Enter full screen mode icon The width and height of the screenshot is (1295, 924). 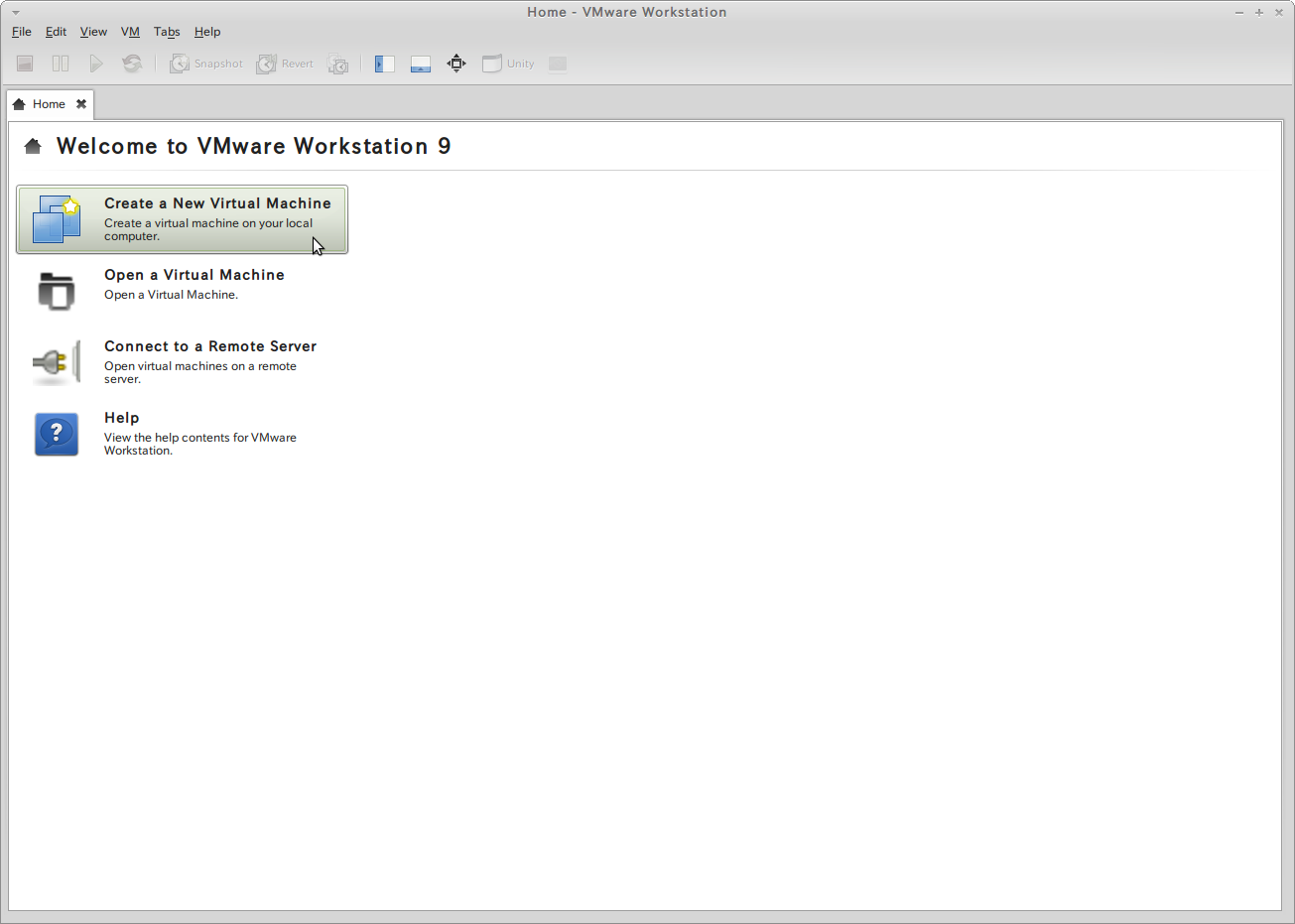pyautogui.click(x=456, y=64)
